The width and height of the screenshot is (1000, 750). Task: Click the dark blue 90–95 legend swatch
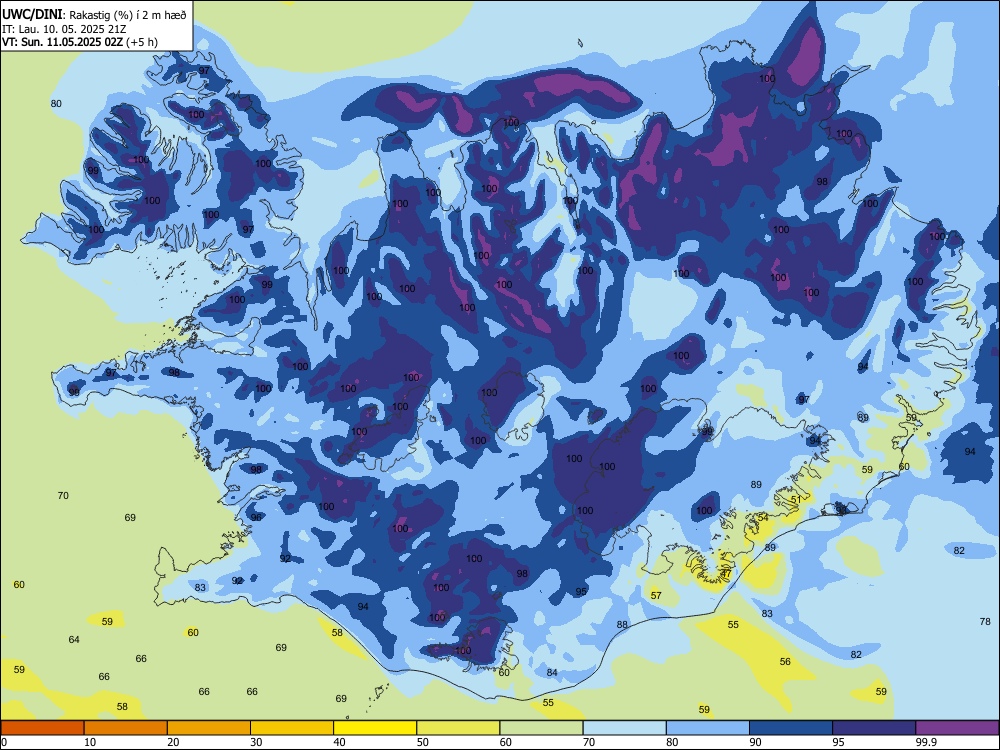(791, 728)
